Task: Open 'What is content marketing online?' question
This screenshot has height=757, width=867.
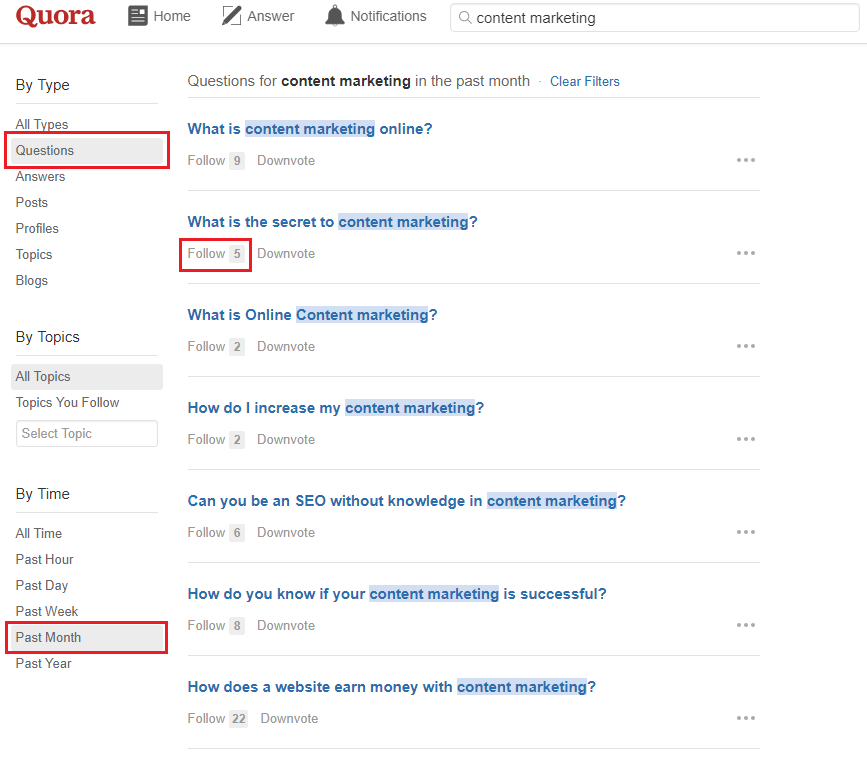Action: click(310, 129)
